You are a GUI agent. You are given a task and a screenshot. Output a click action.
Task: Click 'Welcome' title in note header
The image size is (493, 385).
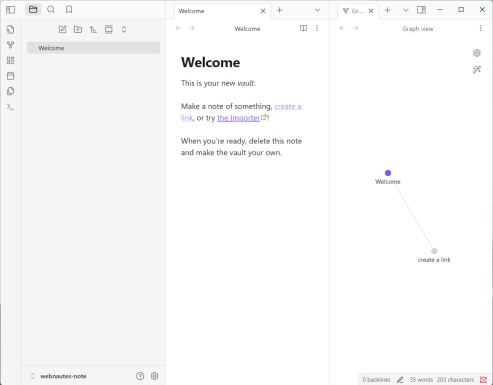click(247, 29)
